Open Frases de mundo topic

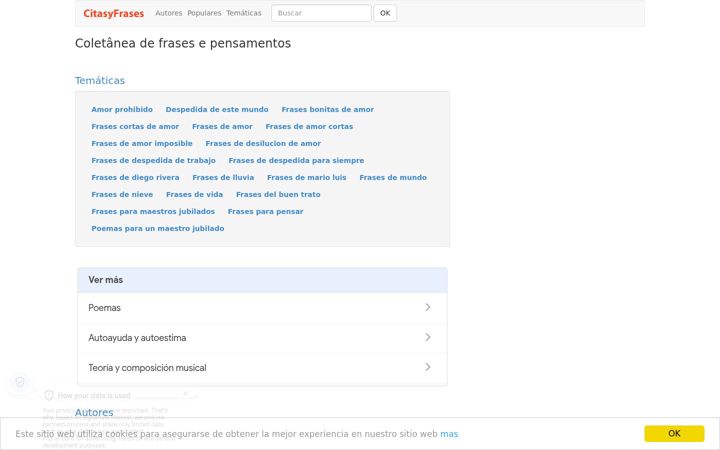(x=393, y=177)
